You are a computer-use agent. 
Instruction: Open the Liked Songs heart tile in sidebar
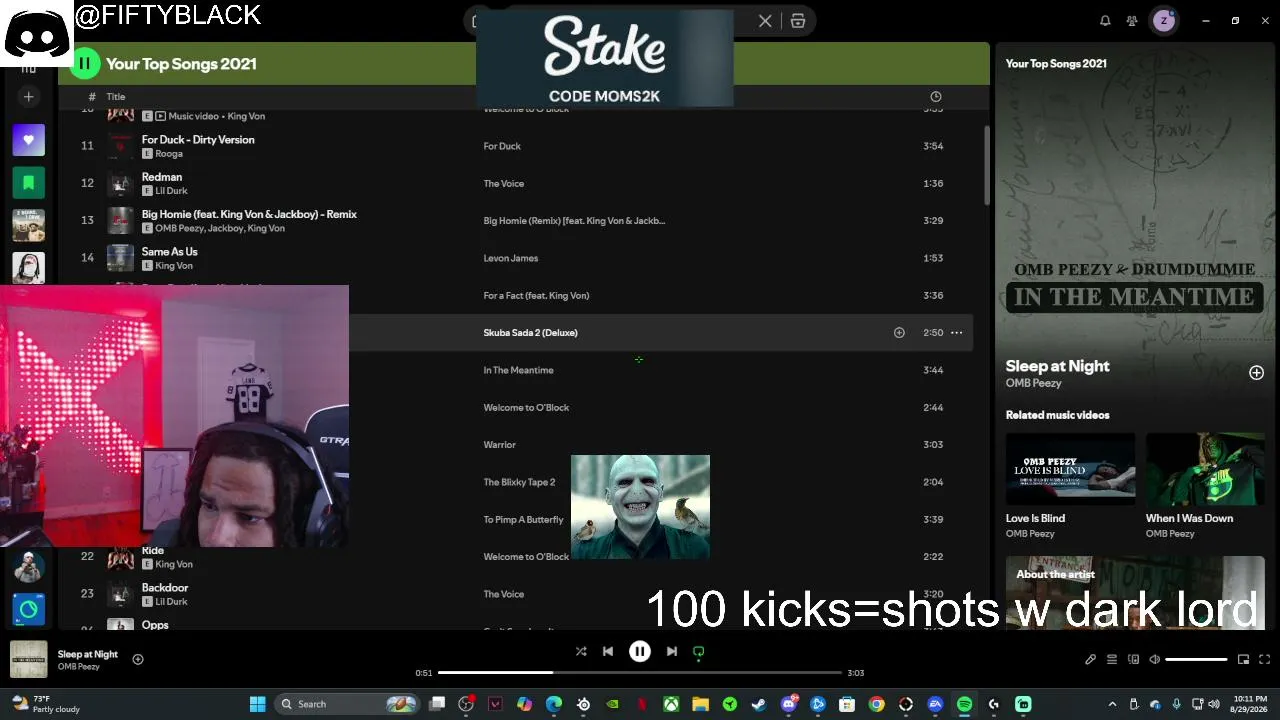(28, 140)
